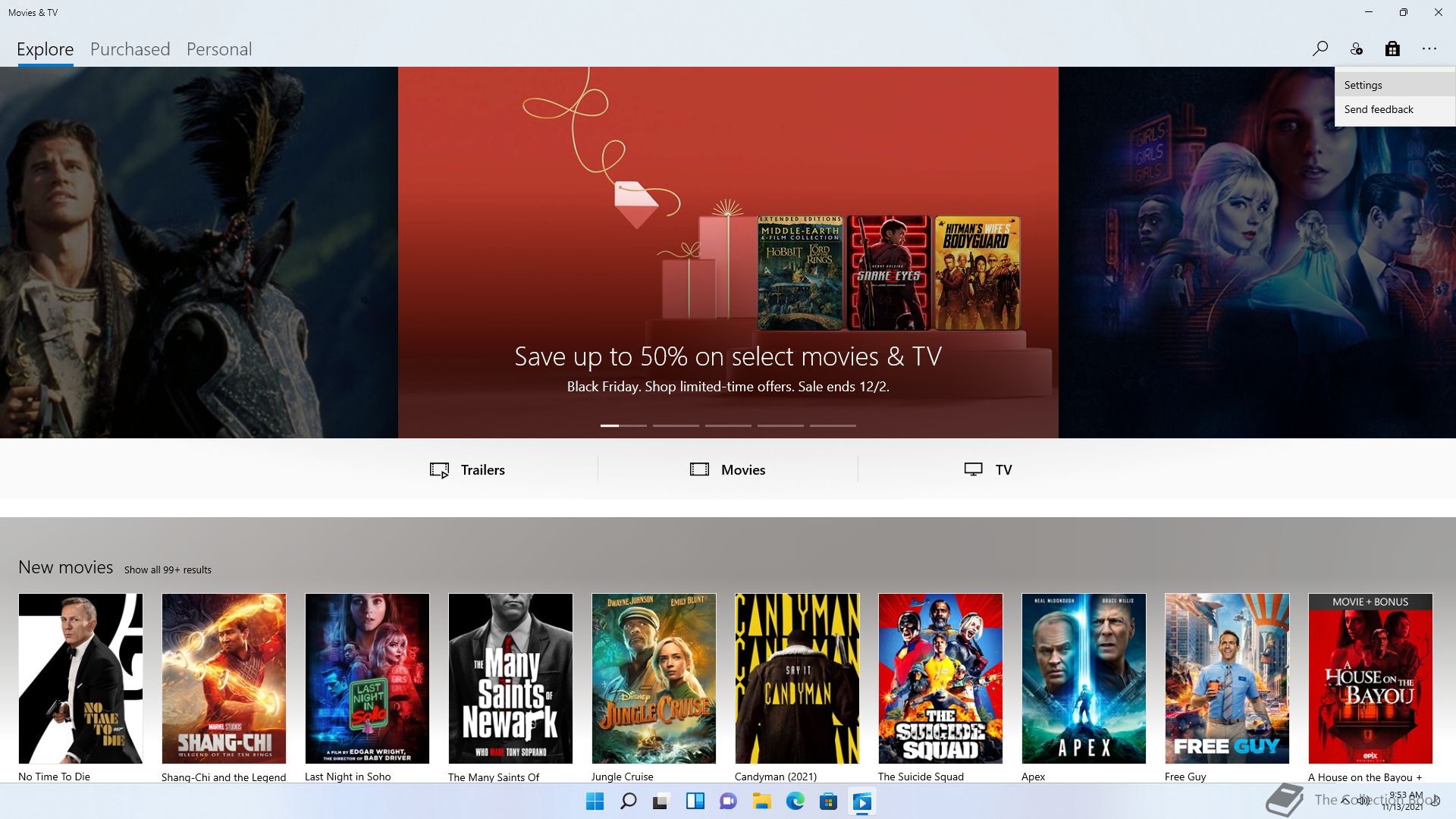Open Shang-Chi movie poster
This screenshot has height=819, width=1456.
pyautogui.click(x=224, y=679)
